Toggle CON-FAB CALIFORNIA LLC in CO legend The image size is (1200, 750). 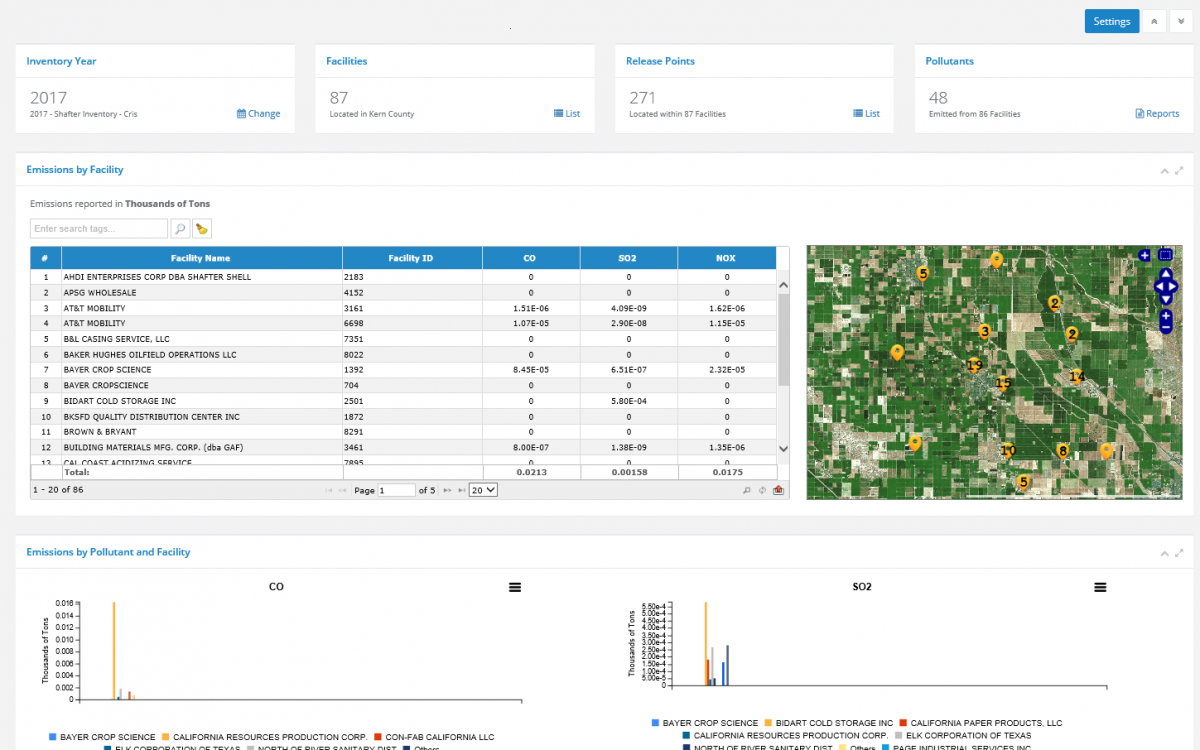pyautogui.click(x=434, y=737)
